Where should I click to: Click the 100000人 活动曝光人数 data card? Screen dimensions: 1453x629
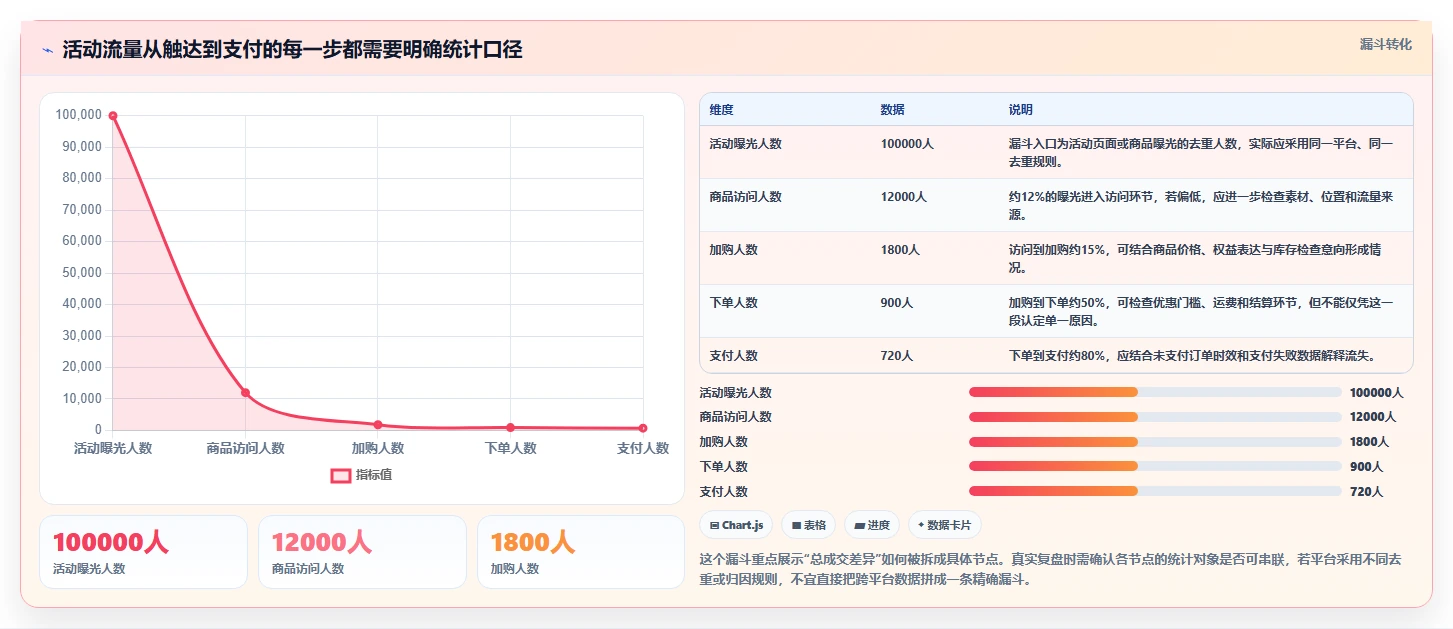[143, 552]
